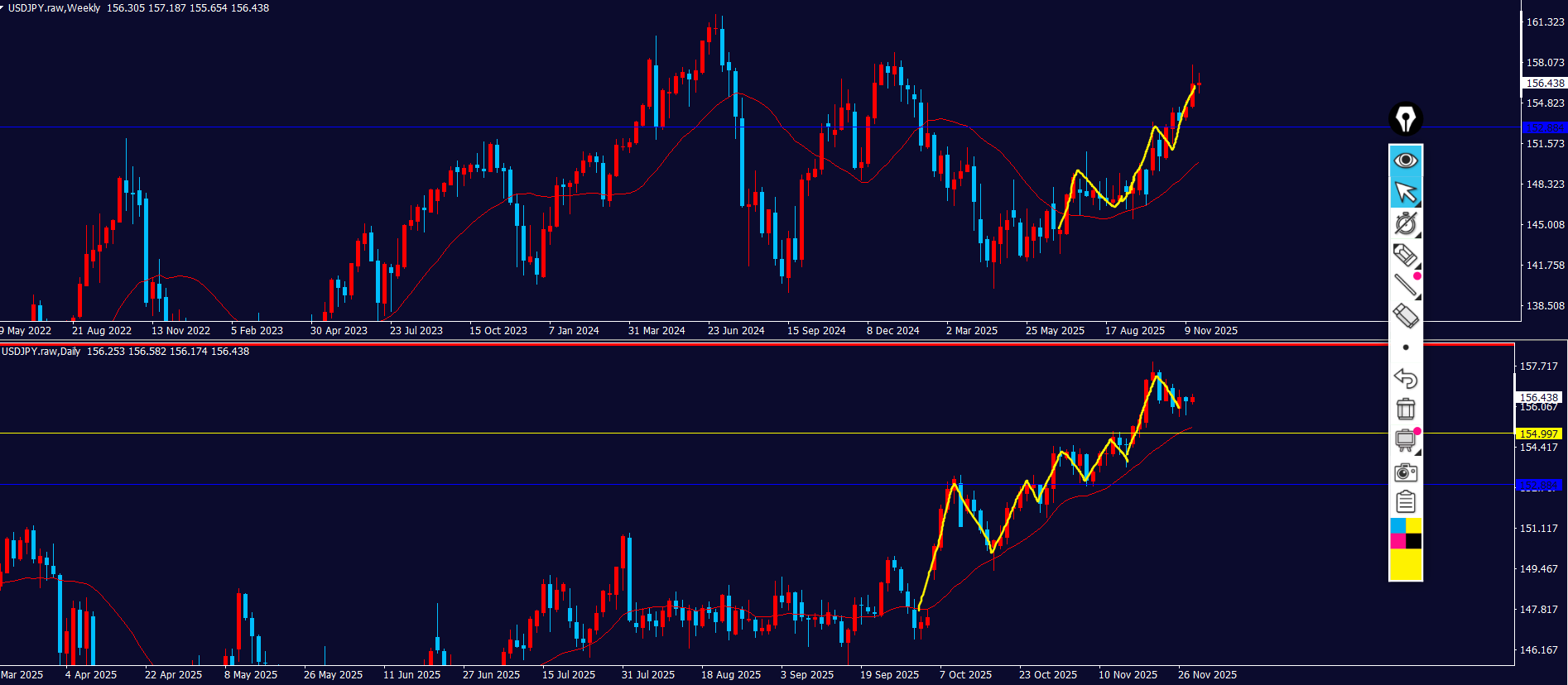Click the large yellow current color box

(1405, 564)
